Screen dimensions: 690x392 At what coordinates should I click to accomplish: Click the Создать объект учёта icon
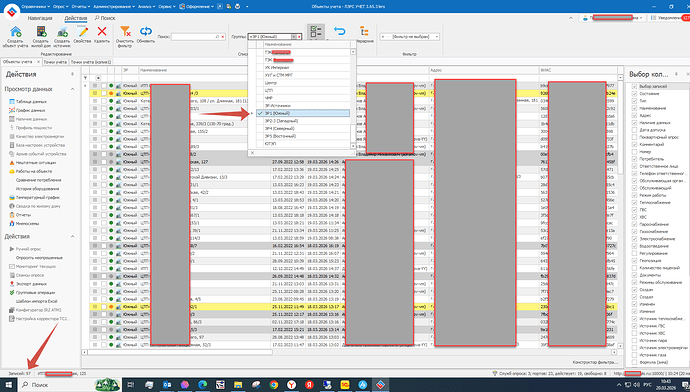15,32
